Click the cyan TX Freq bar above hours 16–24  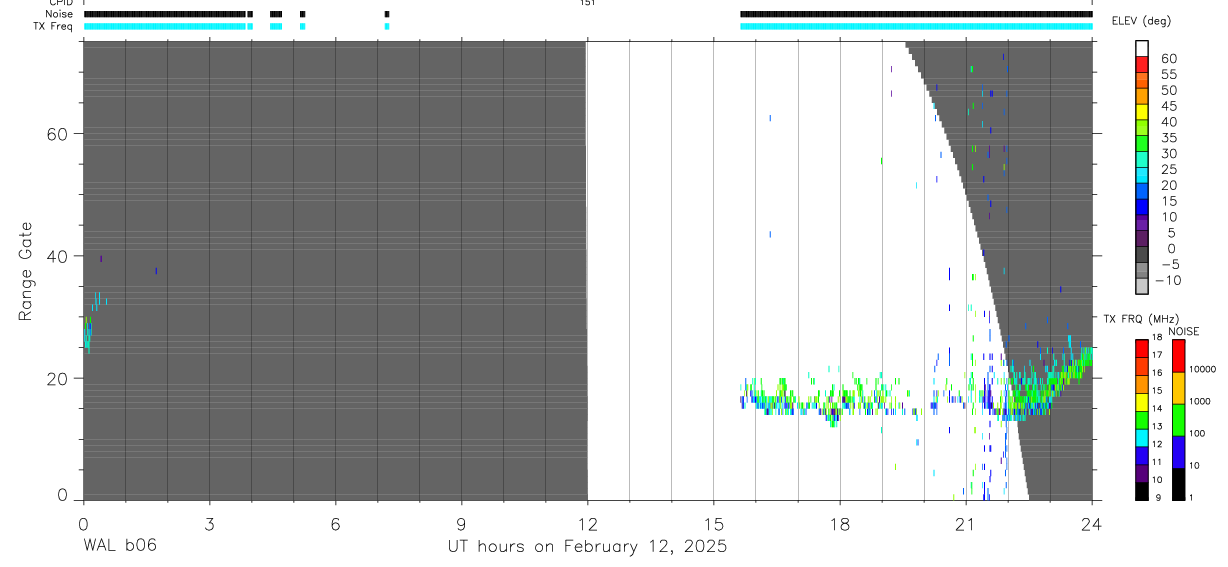coord(916,26)
